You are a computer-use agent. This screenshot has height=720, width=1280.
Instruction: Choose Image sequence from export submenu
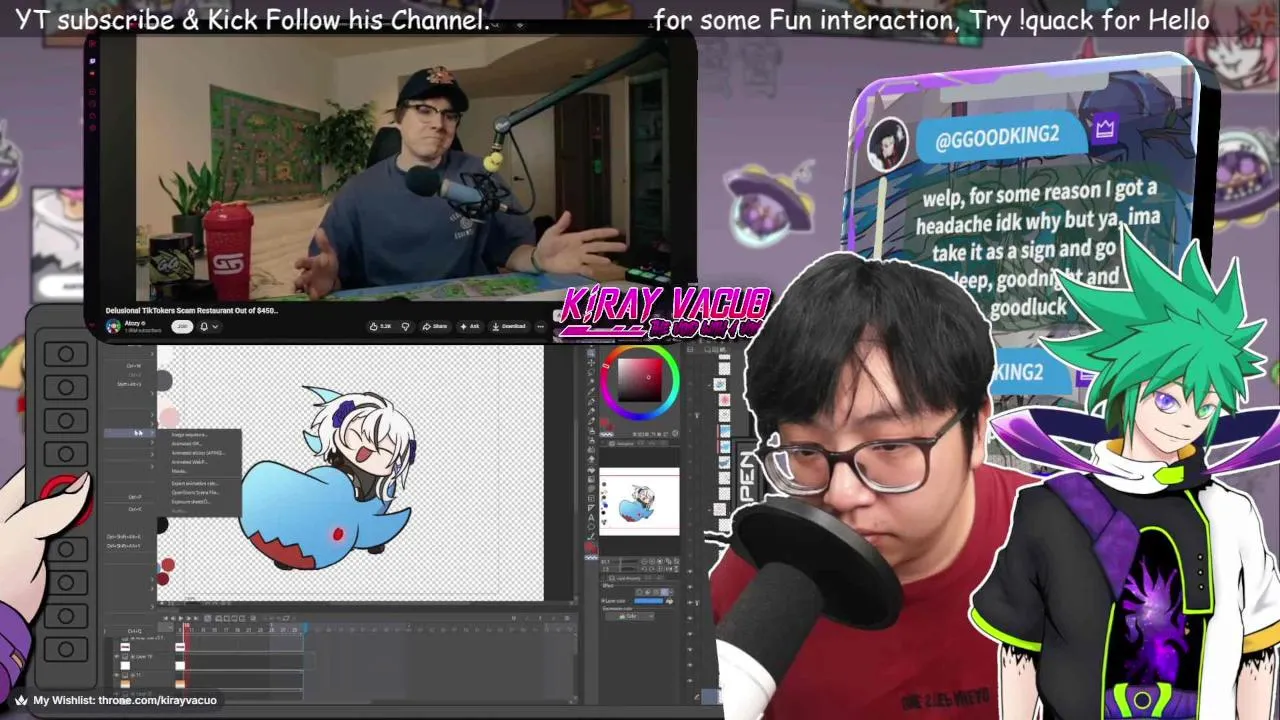pos(190,435)
